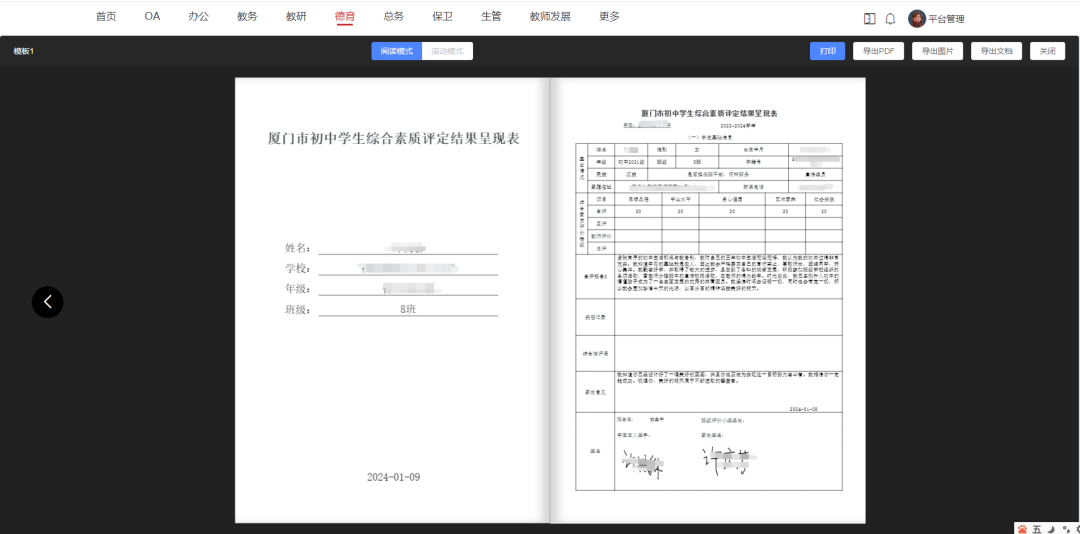Switch to 阅读模式 reading mode
The width and height of the screenshot is (1080, 534).
point(396,51)
